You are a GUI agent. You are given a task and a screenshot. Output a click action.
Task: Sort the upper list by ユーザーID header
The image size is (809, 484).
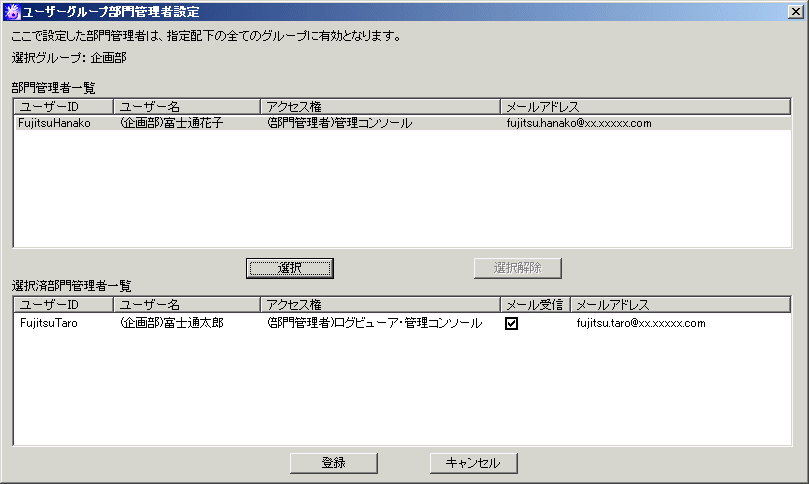(64, 106)
